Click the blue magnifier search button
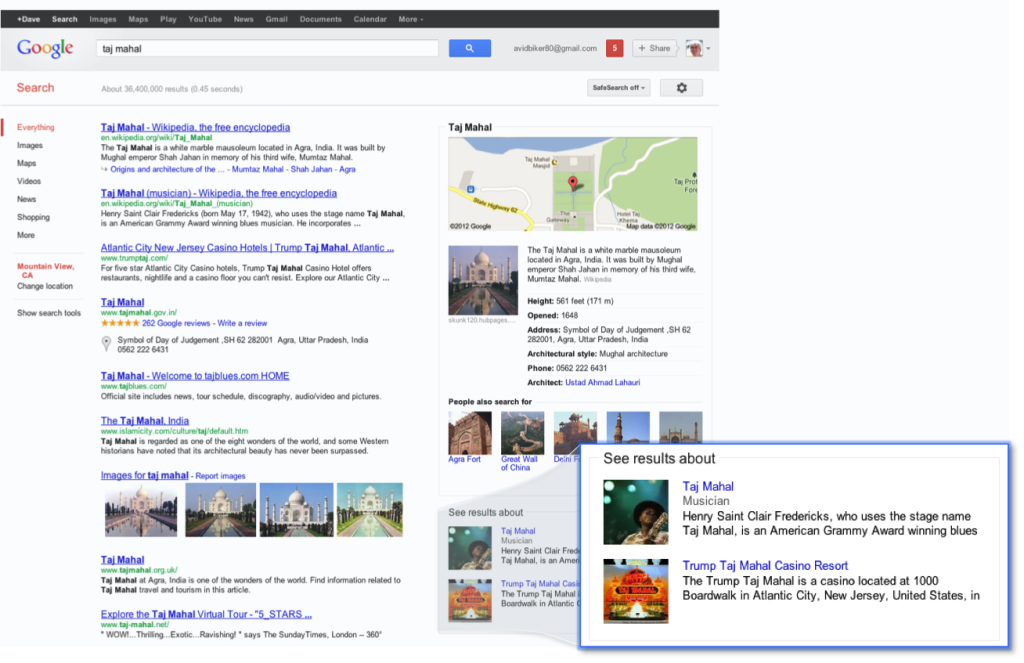 [x=470, y=48]
